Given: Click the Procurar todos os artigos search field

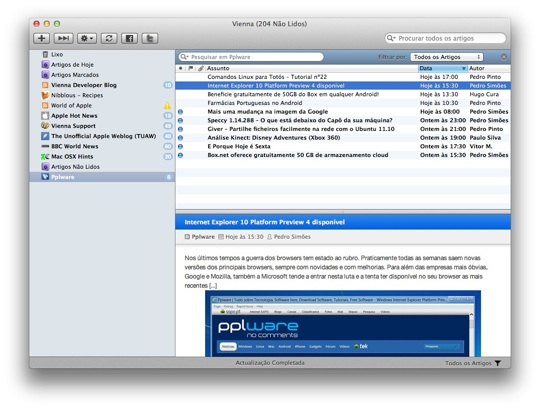Looking at the screenshot, I should pyautogui.click(x=445, y=38).
